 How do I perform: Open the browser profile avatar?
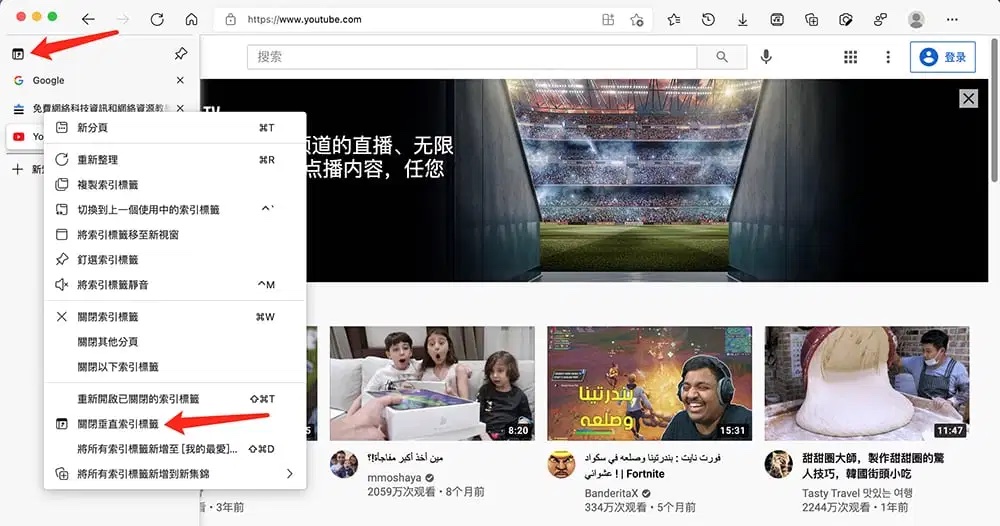click(916, 20)
